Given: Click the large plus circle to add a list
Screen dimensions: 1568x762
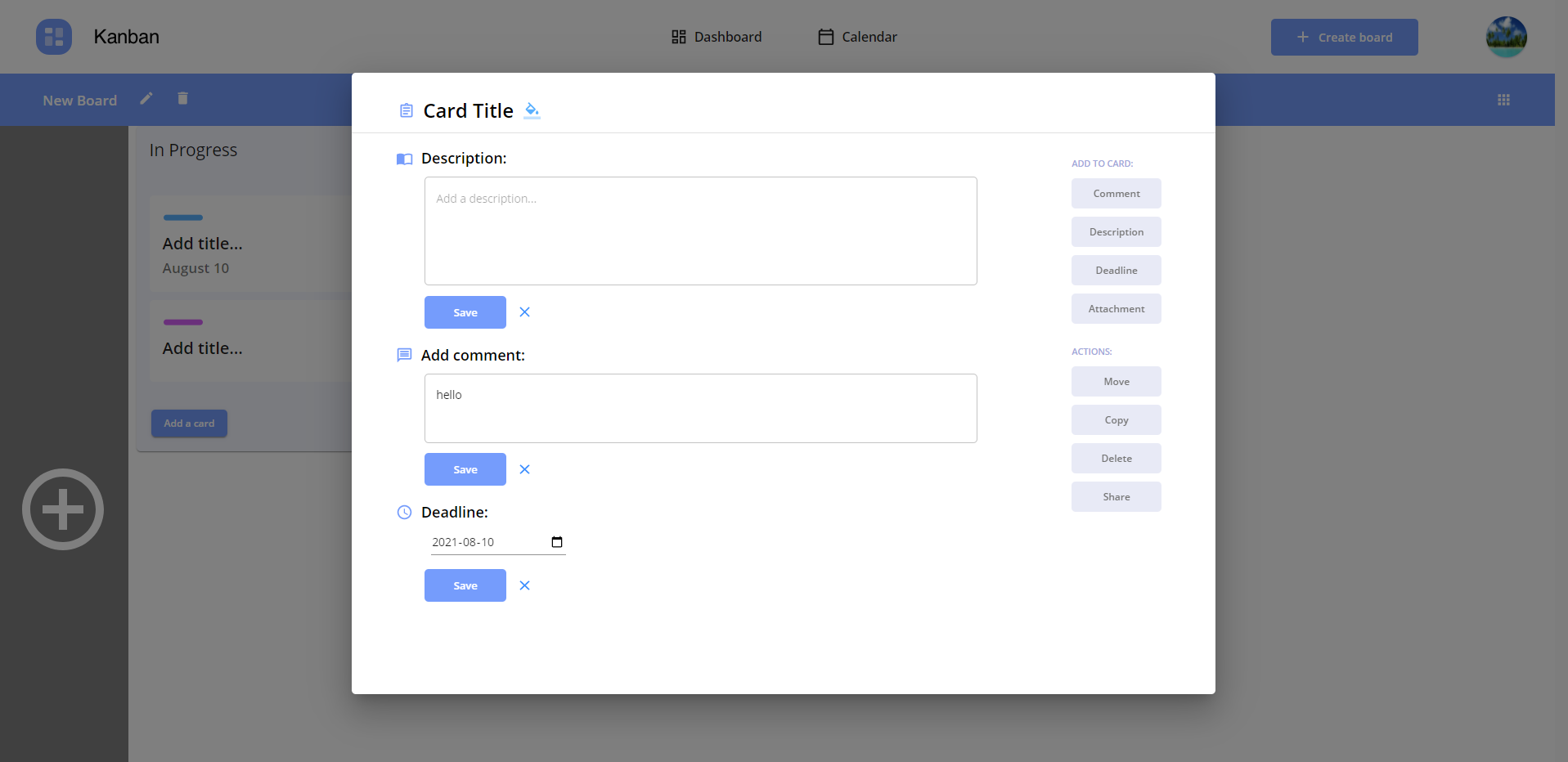Looking at the screenshot, I should click(62, 509).
